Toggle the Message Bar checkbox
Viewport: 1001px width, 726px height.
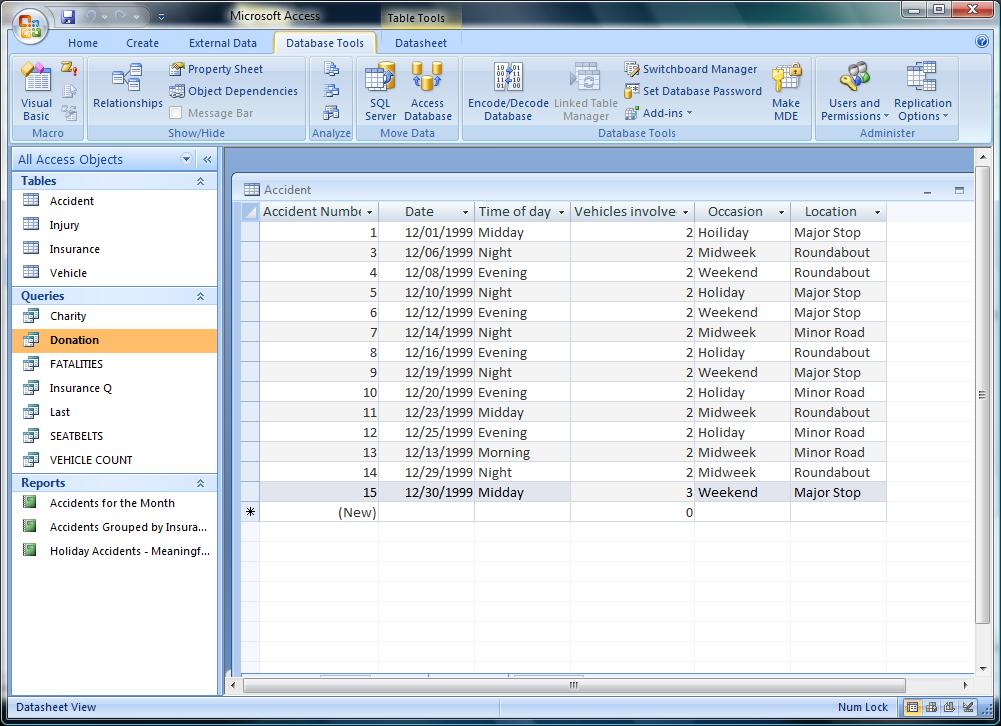pyautogui.click(x=176, y=113)
